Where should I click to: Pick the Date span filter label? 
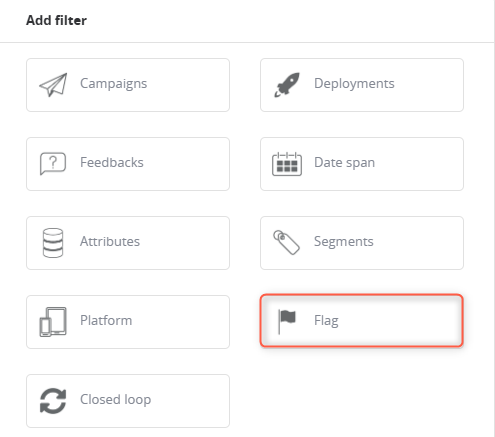(x=344, y=163)
